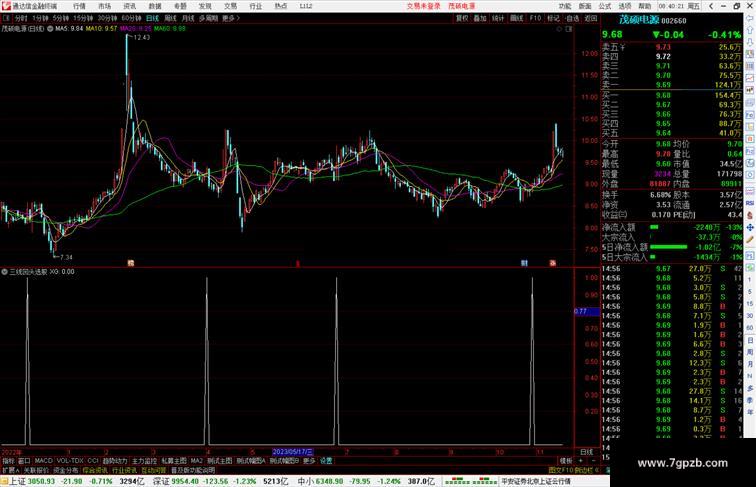Screen dimensions: 756x487
Task: Select the VOL-TDX indicator tab
Action: [70, 461]
